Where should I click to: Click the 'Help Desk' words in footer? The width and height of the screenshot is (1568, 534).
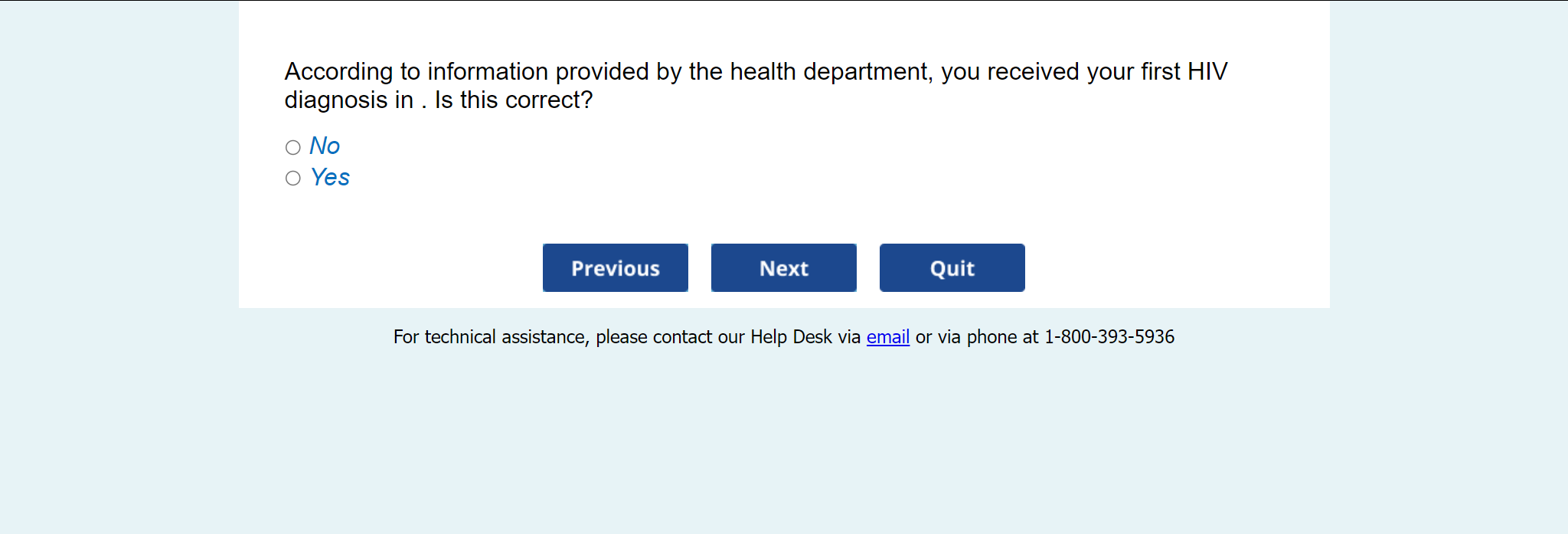tap(790, 337)
